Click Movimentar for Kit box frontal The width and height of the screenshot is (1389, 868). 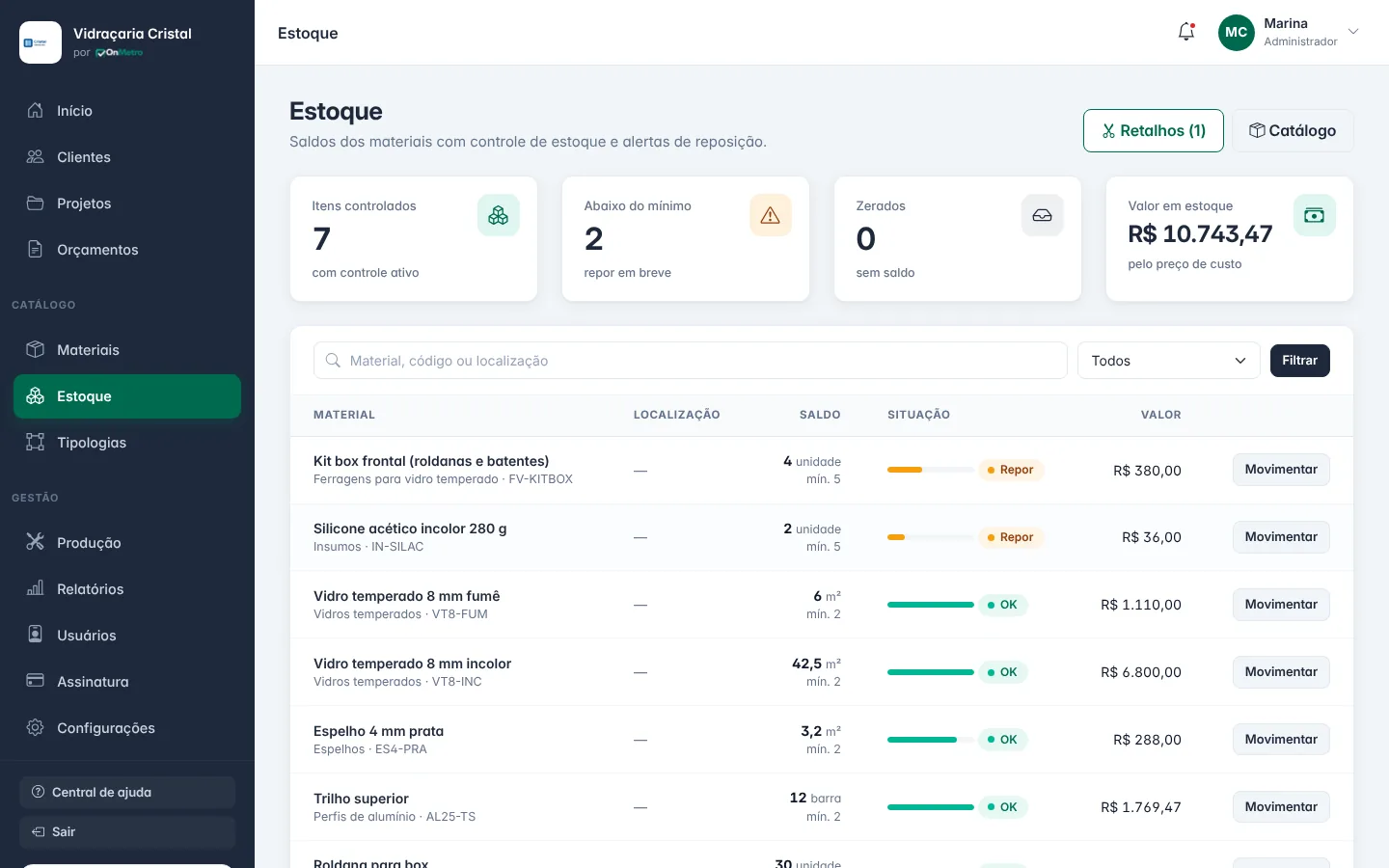point(1281,470)
